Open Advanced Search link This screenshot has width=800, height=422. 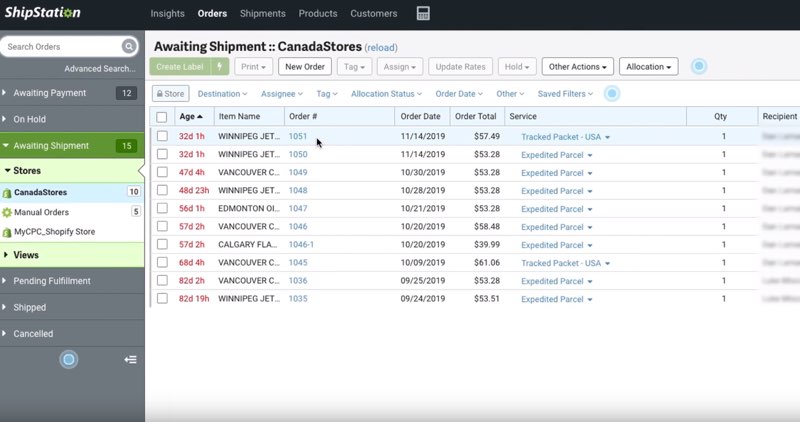(100, 68)
